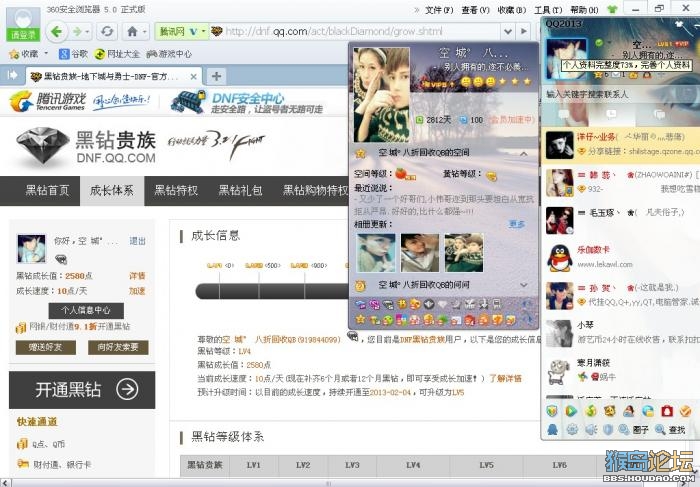
Task: Click the 黑钻贵族 diamond logo
Action: pyautogui.click(x=86, y=146)
